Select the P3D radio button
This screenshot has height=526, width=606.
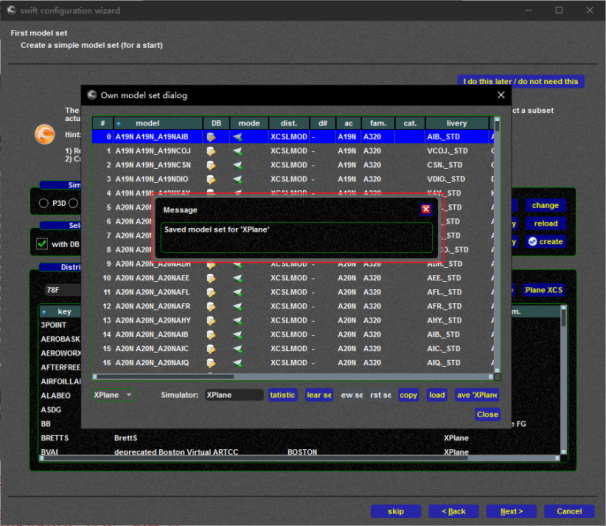43,203
